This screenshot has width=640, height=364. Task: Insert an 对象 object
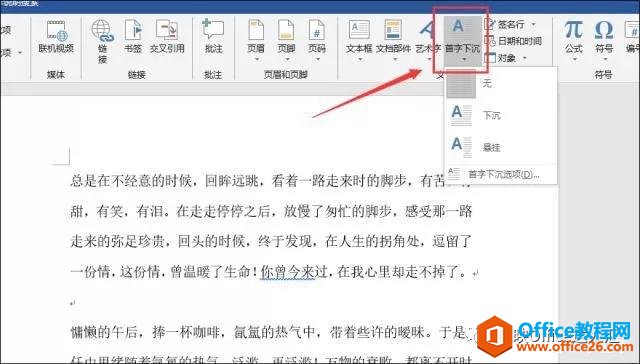pos(506,58)
